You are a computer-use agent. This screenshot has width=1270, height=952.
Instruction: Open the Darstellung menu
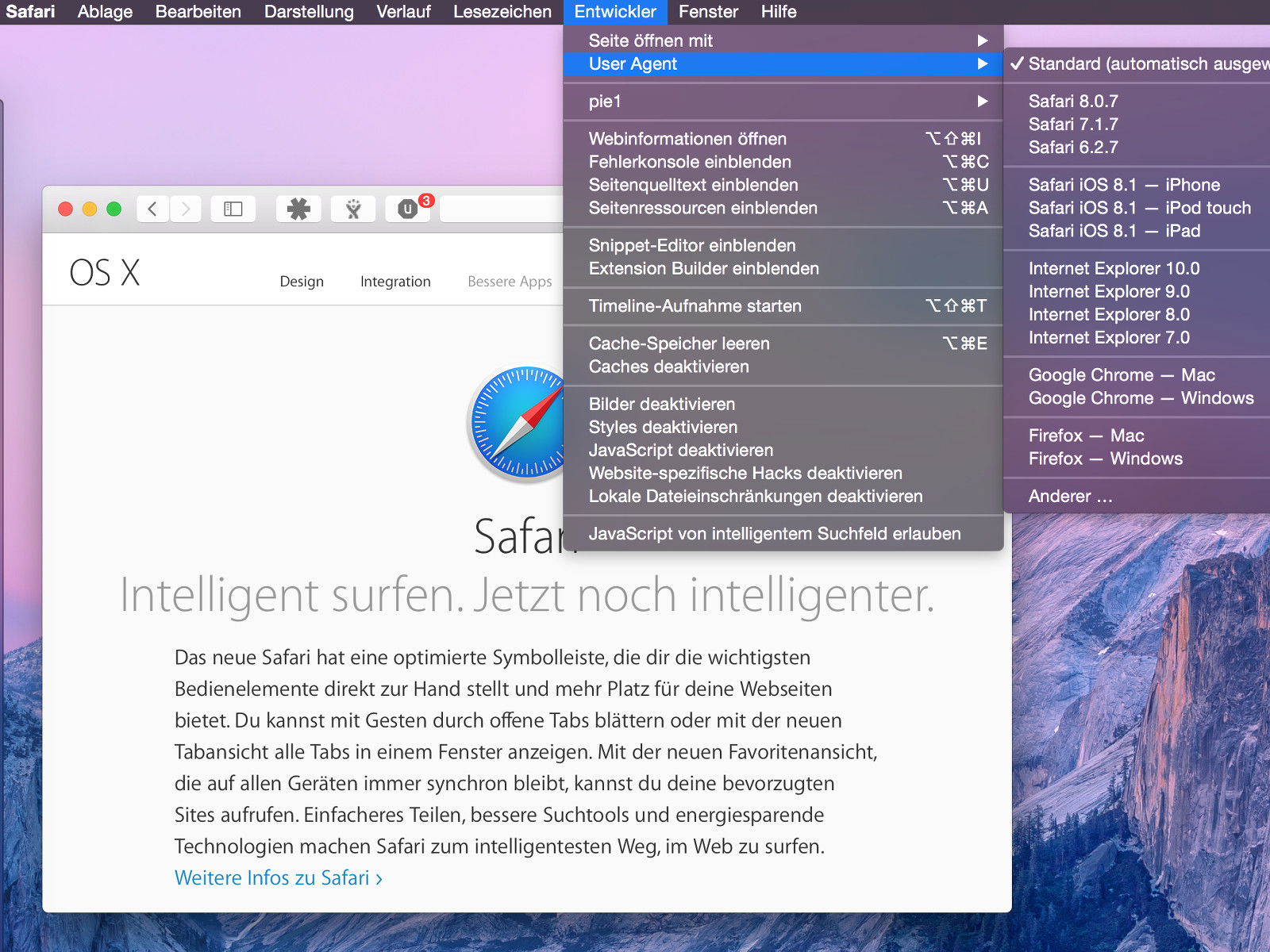(309, 12)
